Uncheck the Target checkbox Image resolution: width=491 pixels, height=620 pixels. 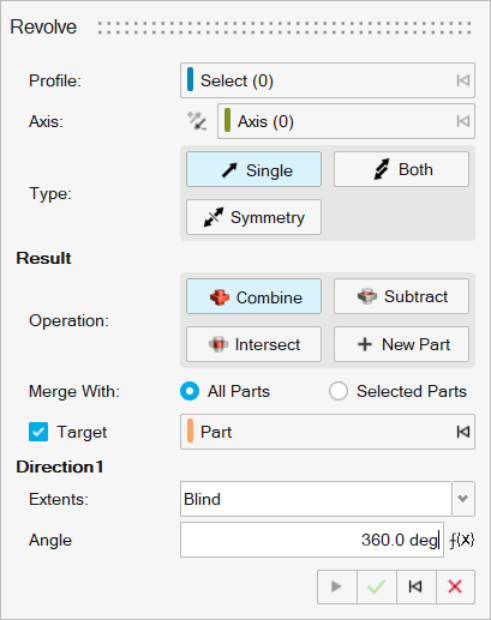tap(38, 432)
